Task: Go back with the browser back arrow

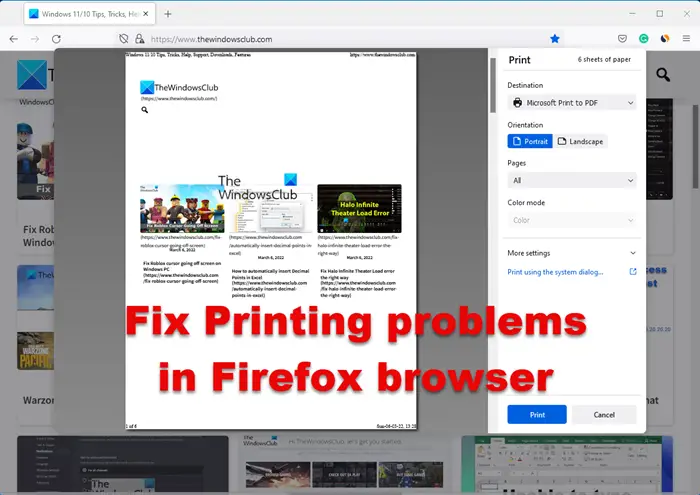Action: [x=14, y=39]
